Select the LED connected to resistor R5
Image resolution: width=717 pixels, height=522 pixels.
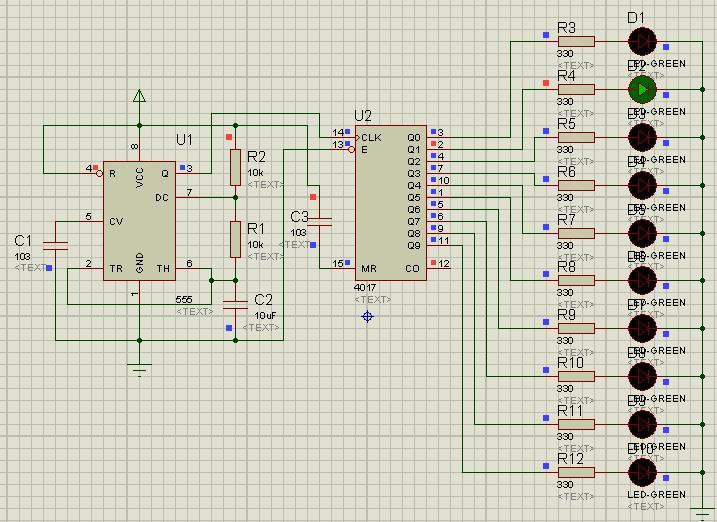[642, 138]
